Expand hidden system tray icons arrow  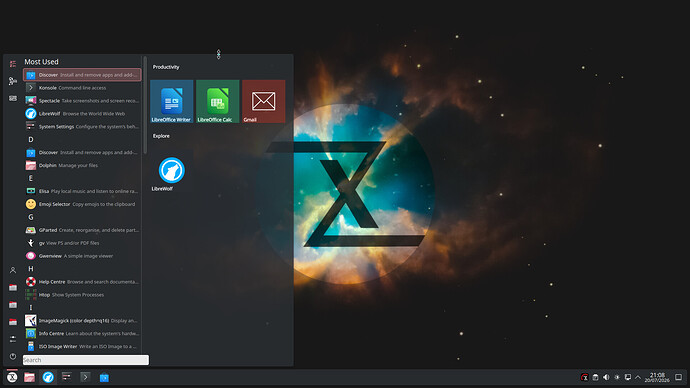pyautogui.click(x=638, y=377)
